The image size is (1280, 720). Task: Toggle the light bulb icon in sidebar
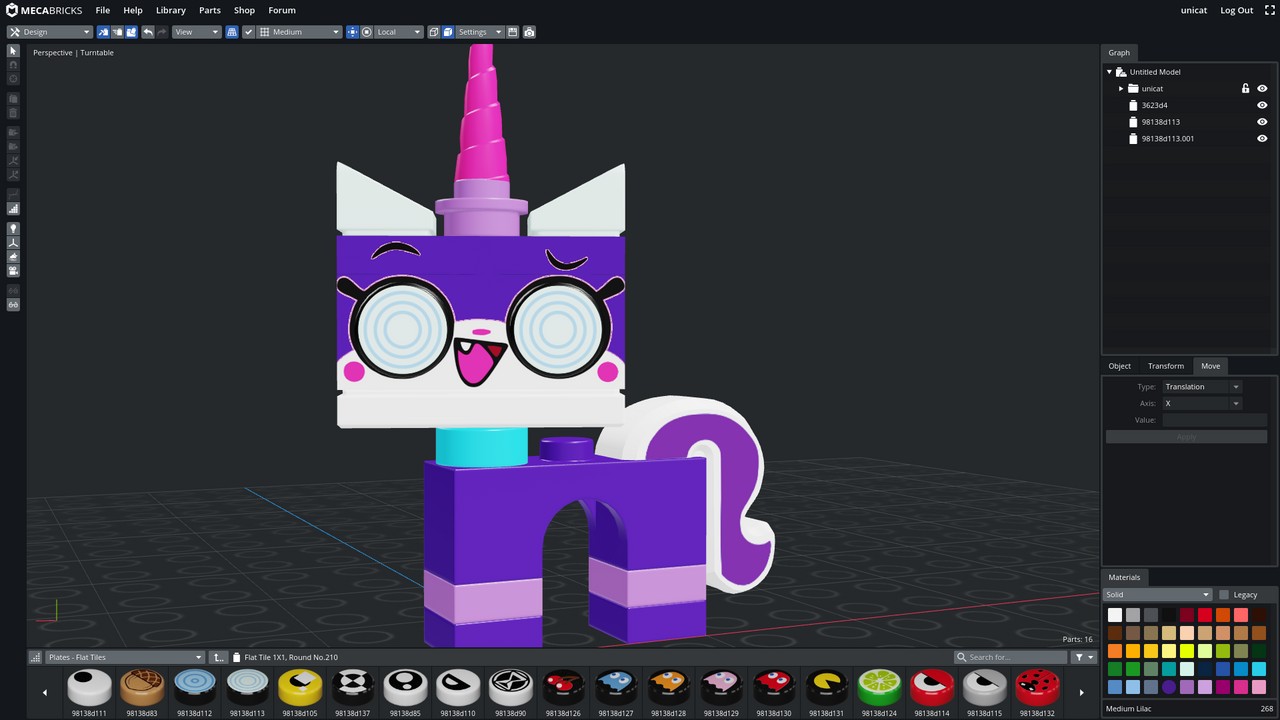click(13, 229)
